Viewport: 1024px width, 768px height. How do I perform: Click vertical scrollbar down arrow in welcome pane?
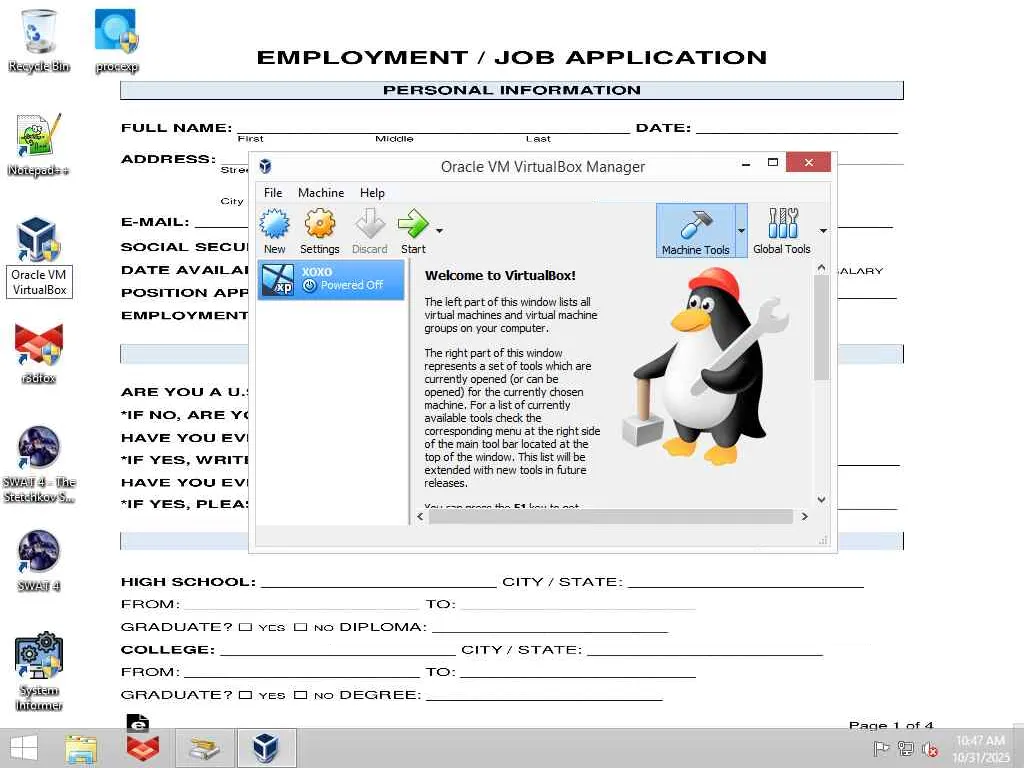[x=822, y=499]
